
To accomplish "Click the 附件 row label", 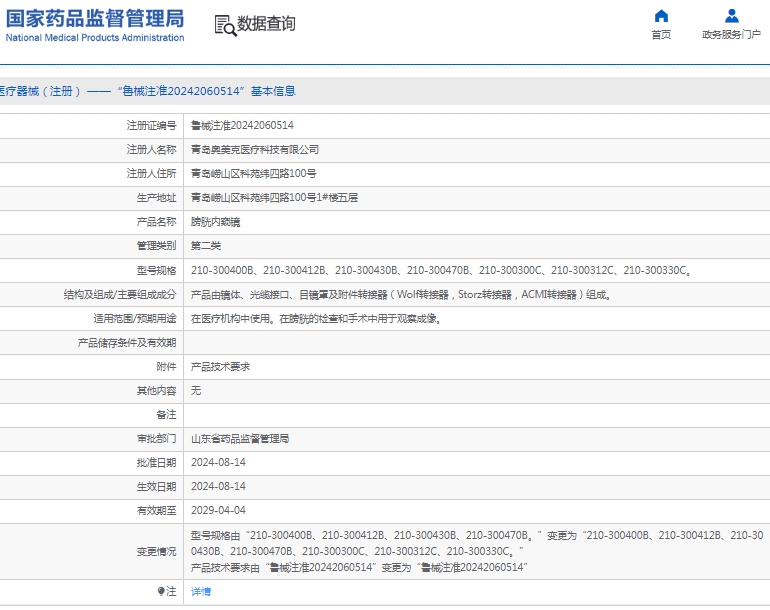I will tap(166, 366).
